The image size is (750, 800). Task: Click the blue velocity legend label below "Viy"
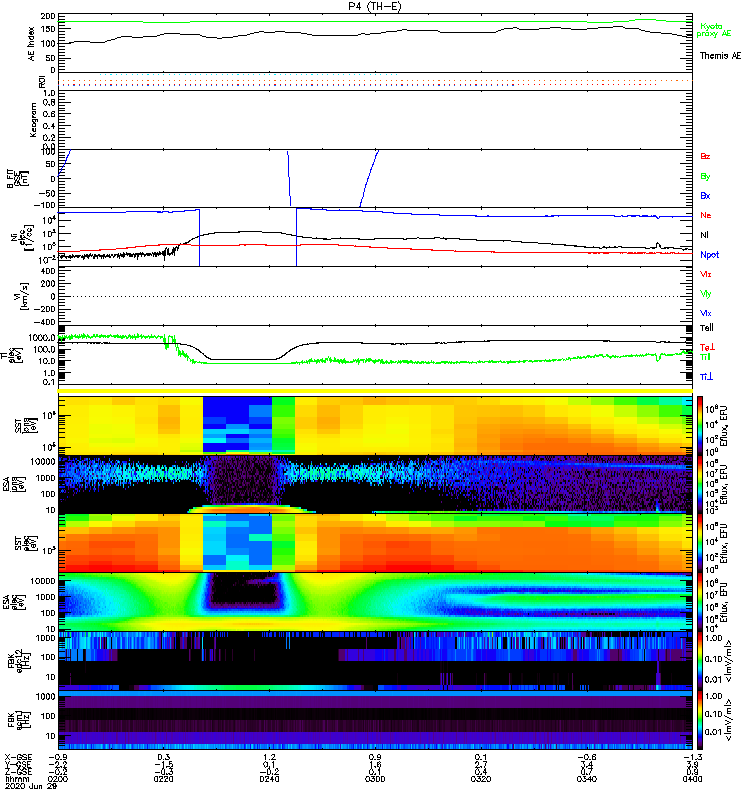tap(706, 313)
